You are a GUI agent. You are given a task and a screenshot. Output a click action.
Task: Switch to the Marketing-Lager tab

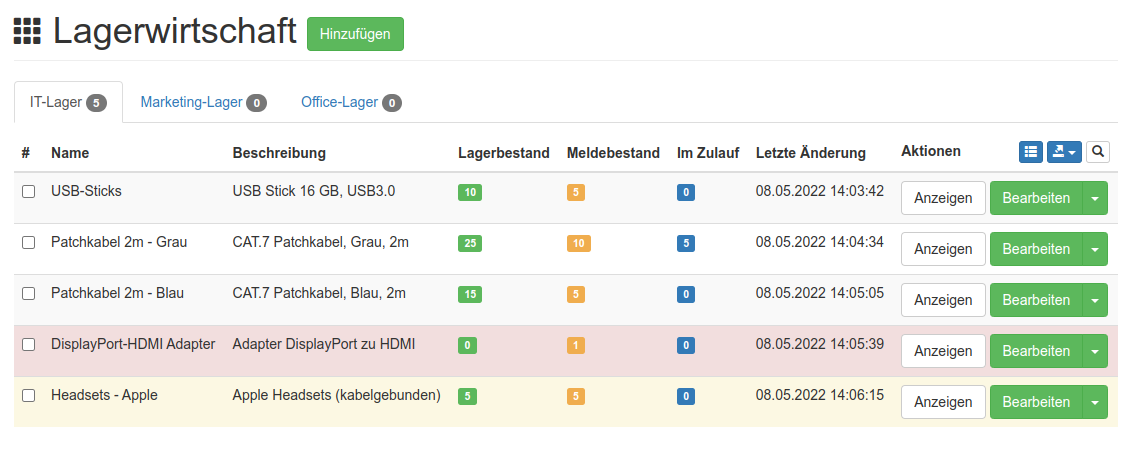click(x=191, y=102)
